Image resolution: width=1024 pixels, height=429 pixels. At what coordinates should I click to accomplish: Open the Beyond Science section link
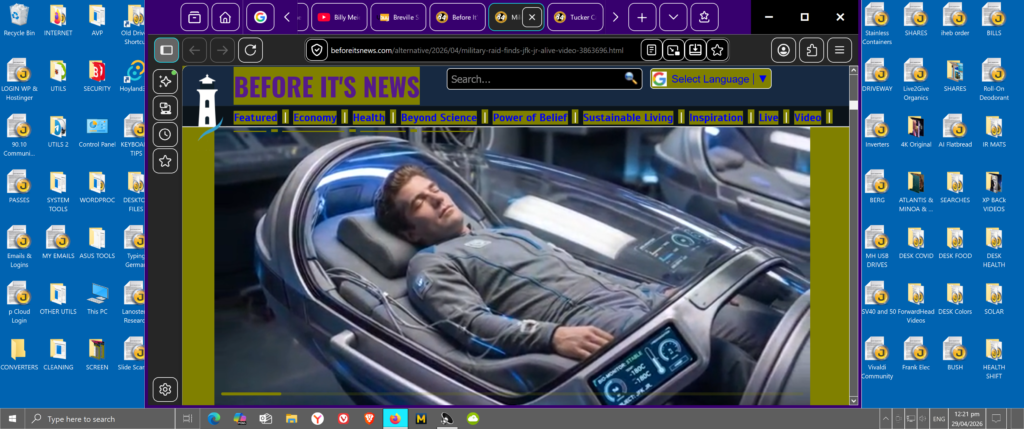[438, 118]
